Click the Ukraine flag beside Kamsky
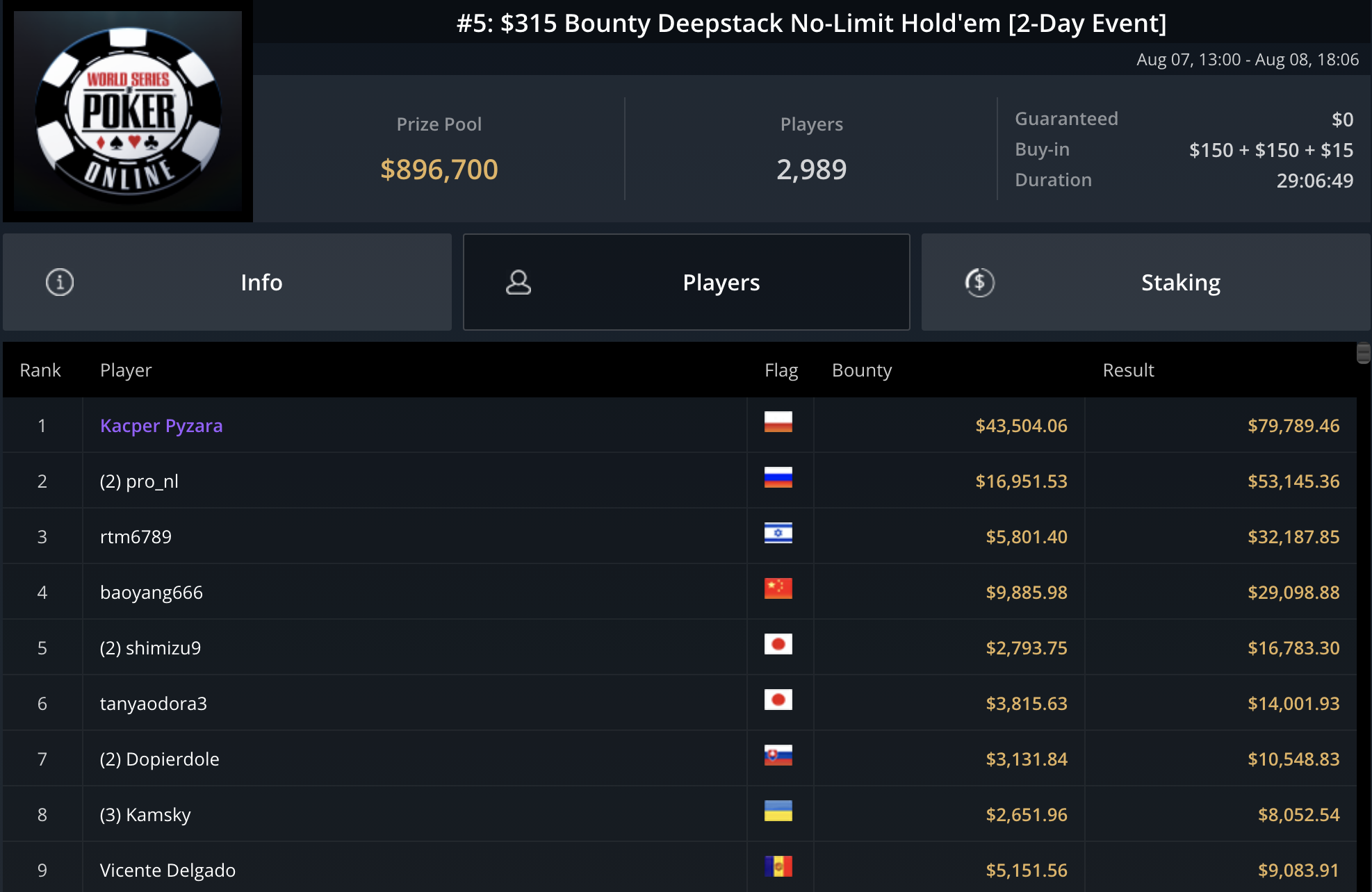This screenshot has width=1372, height=892. [x=778, y=811]
